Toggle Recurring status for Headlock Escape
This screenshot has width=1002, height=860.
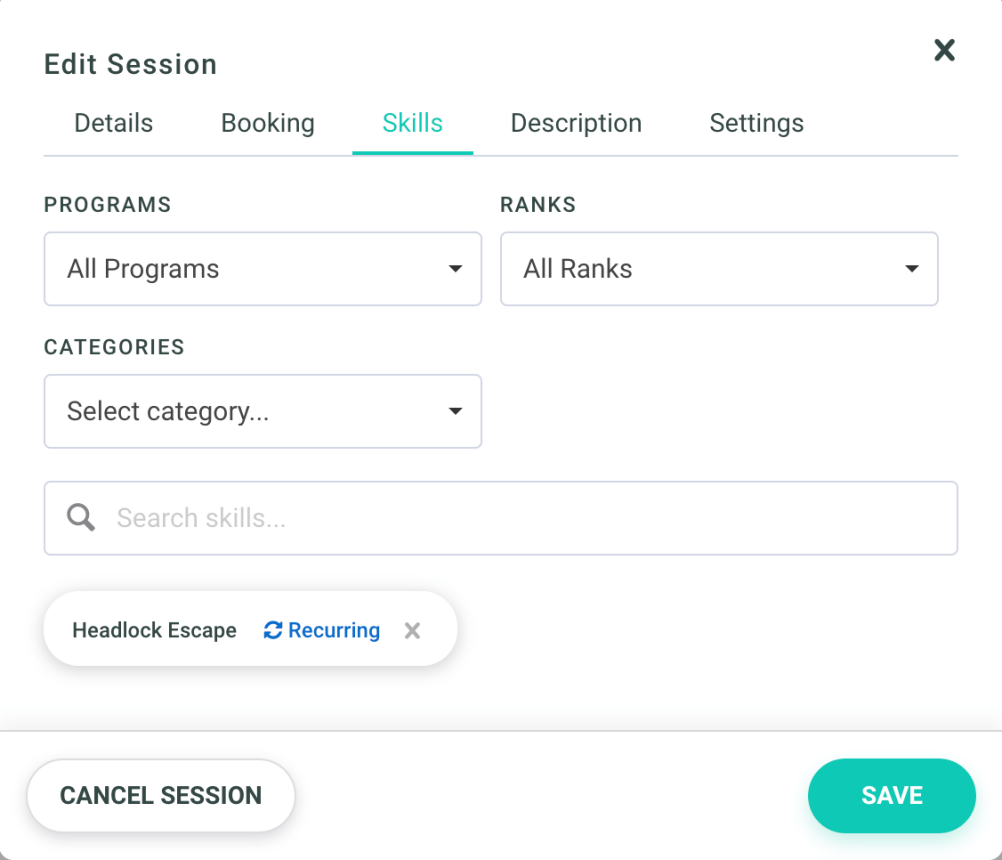320,630
